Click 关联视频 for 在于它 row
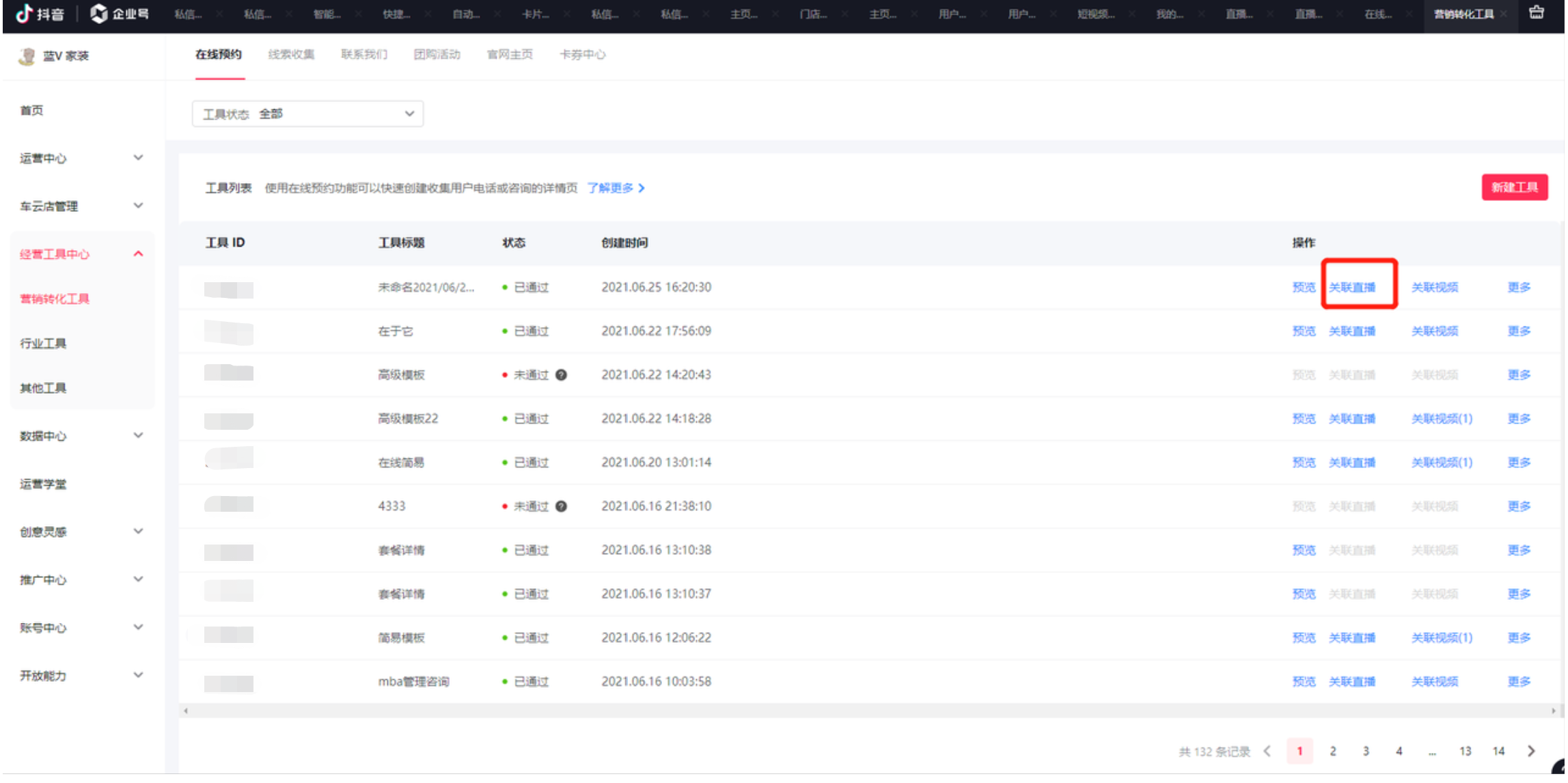The width and height of the screenshot is (1568, 783). point(1435,331)
